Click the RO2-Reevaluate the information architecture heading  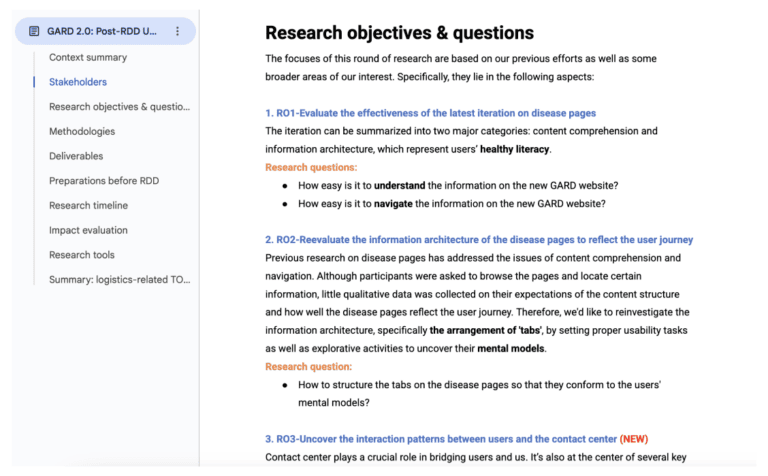click(479, 239)
